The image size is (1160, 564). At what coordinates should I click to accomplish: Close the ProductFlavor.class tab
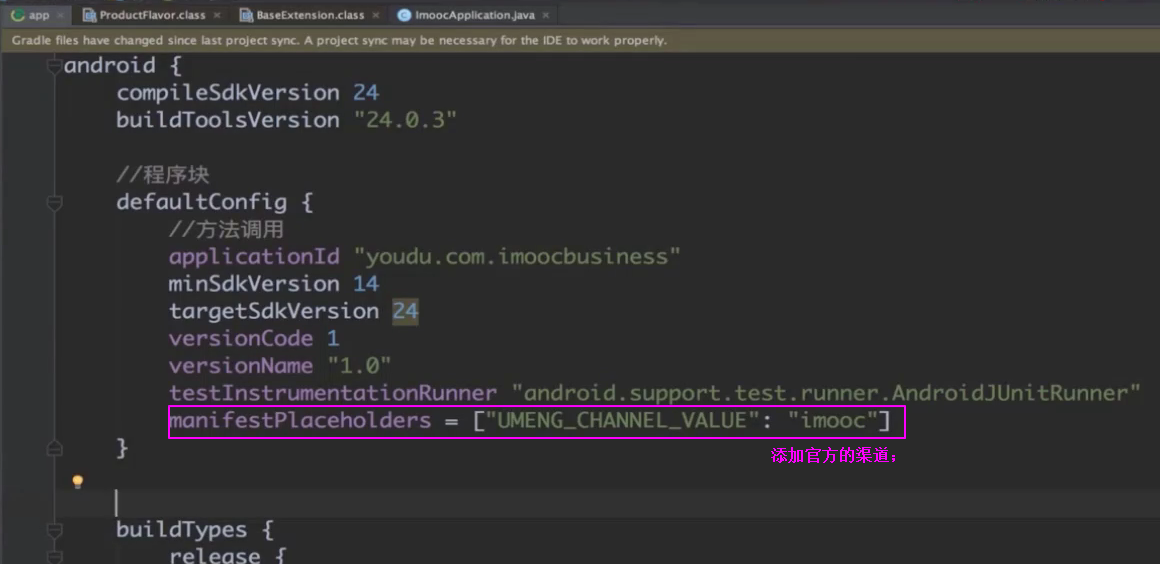(217, 15)
